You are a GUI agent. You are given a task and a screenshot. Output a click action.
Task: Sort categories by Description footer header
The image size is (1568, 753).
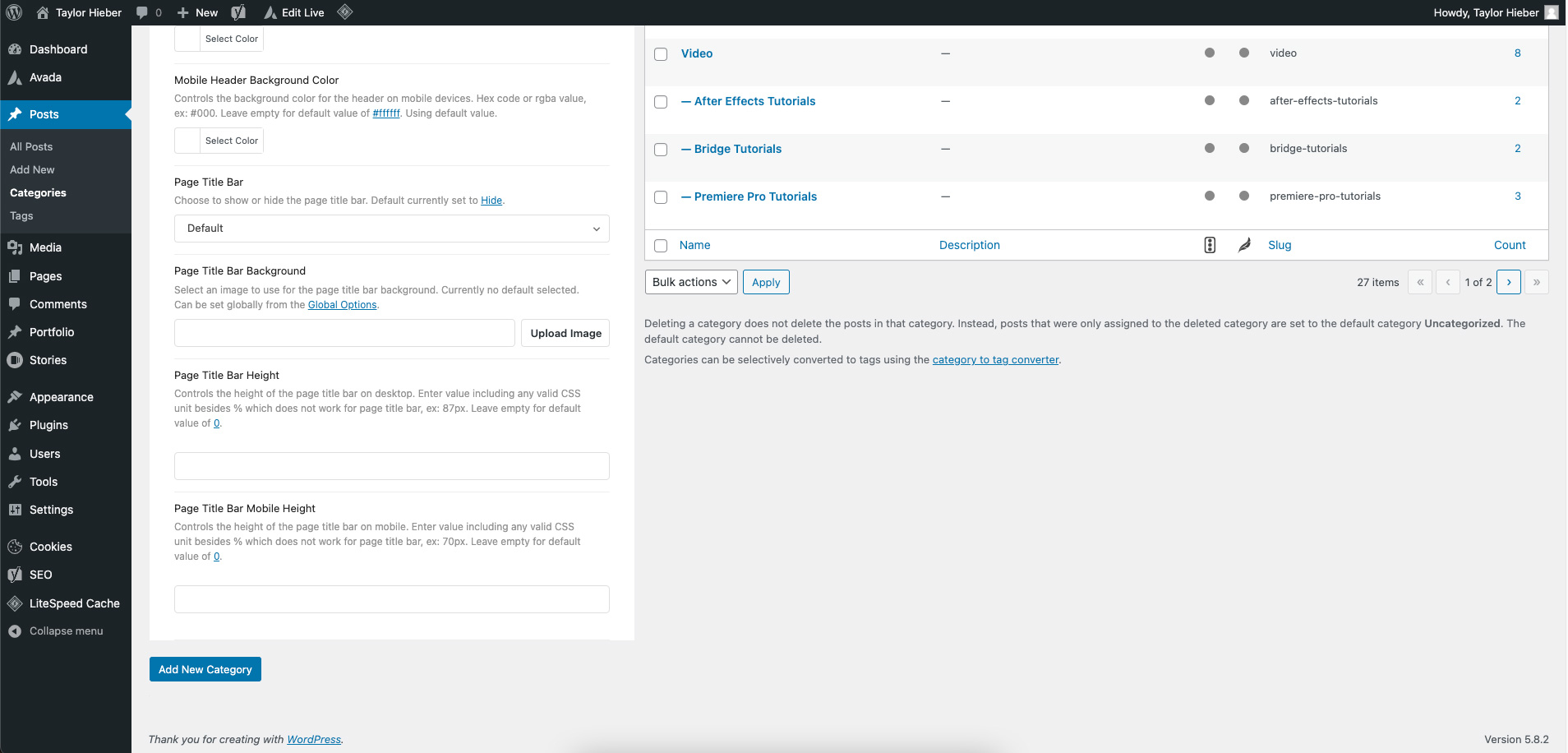[x=970, y=245]
